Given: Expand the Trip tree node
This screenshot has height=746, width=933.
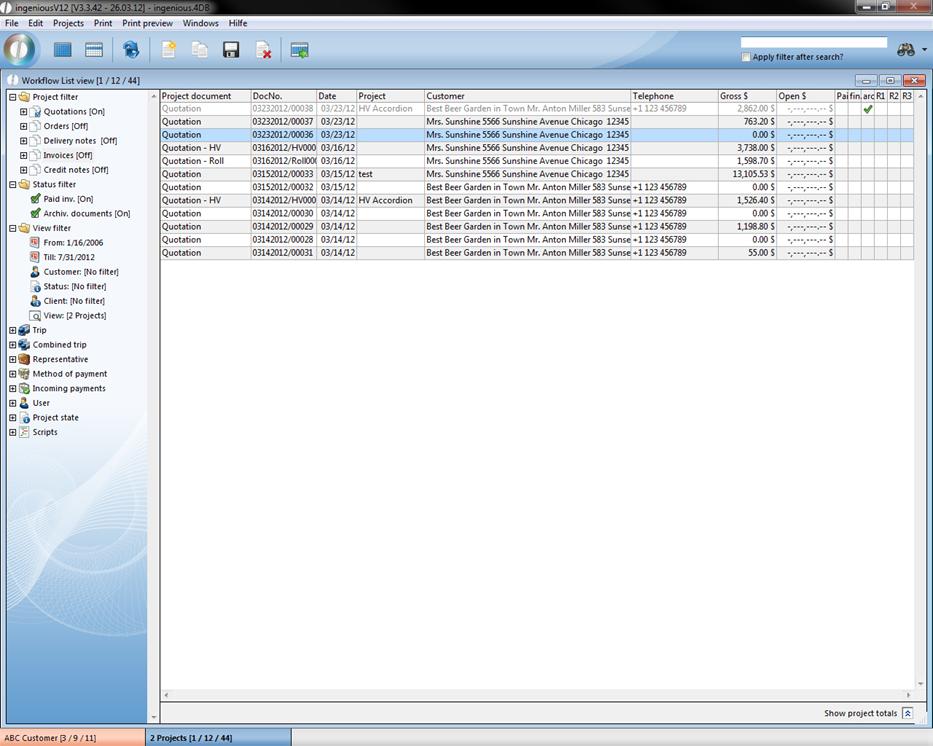Looking at the screenshot, I should coord(13,330).
